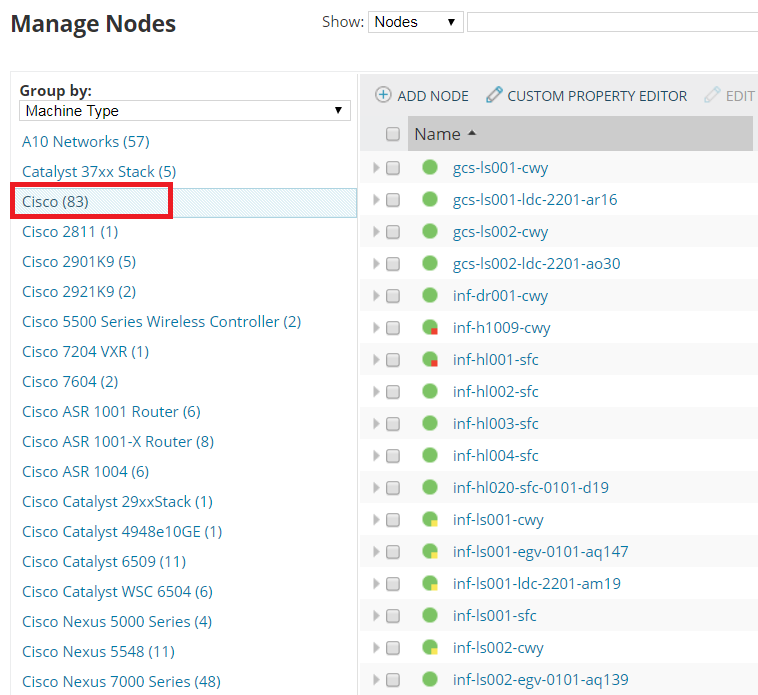Select the Cisco (83) group
The height and width of the screenshot is (695, 758).
tap(55, 202)
